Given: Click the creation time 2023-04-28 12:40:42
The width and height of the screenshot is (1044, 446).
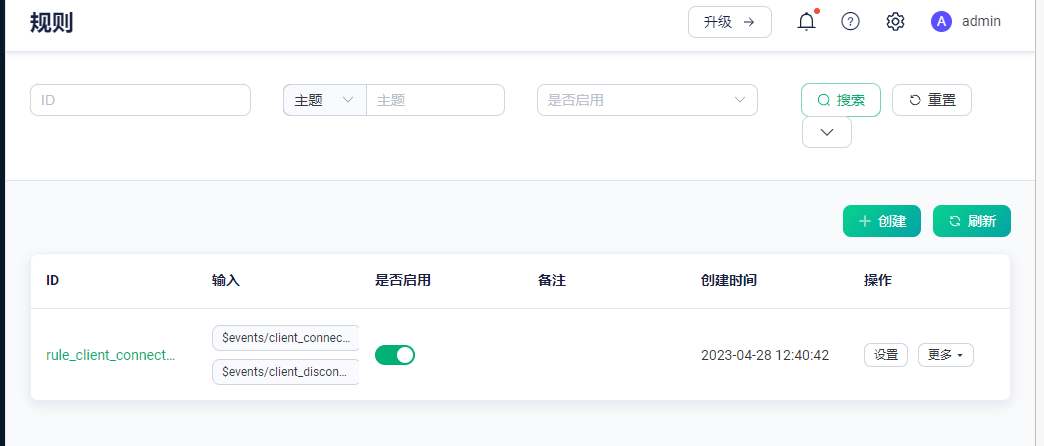Looking at the screenshot, I should pyautogui.click(x=765, y=355).
